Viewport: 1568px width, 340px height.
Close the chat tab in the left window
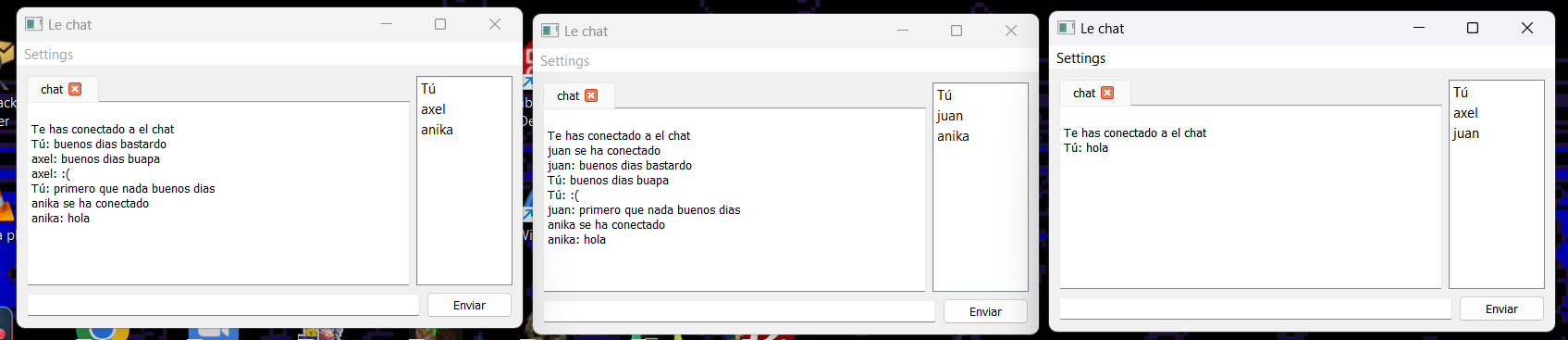tap(75, 89)
